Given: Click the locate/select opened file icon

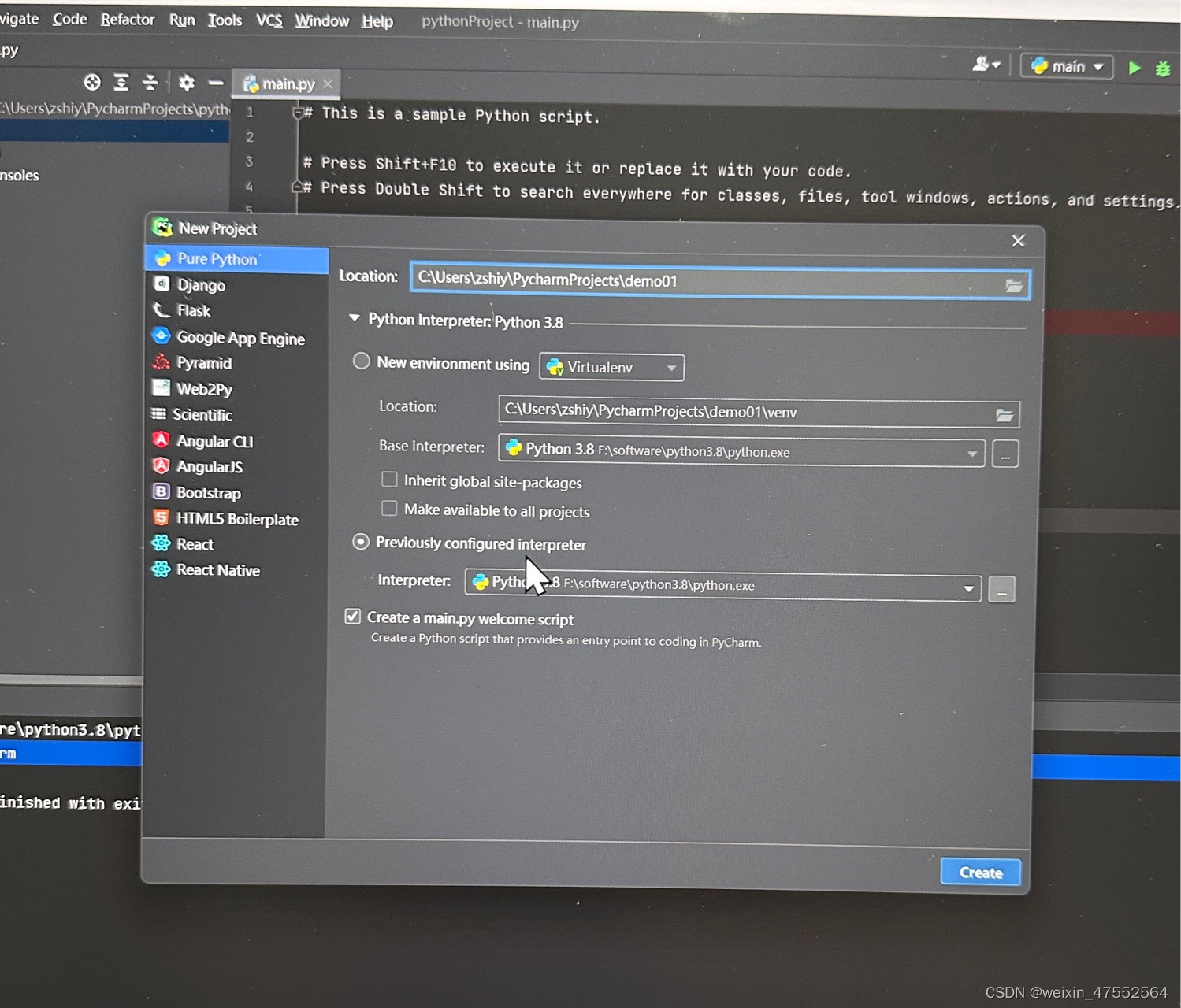Looking at the screenshot, I should point(92,82).
